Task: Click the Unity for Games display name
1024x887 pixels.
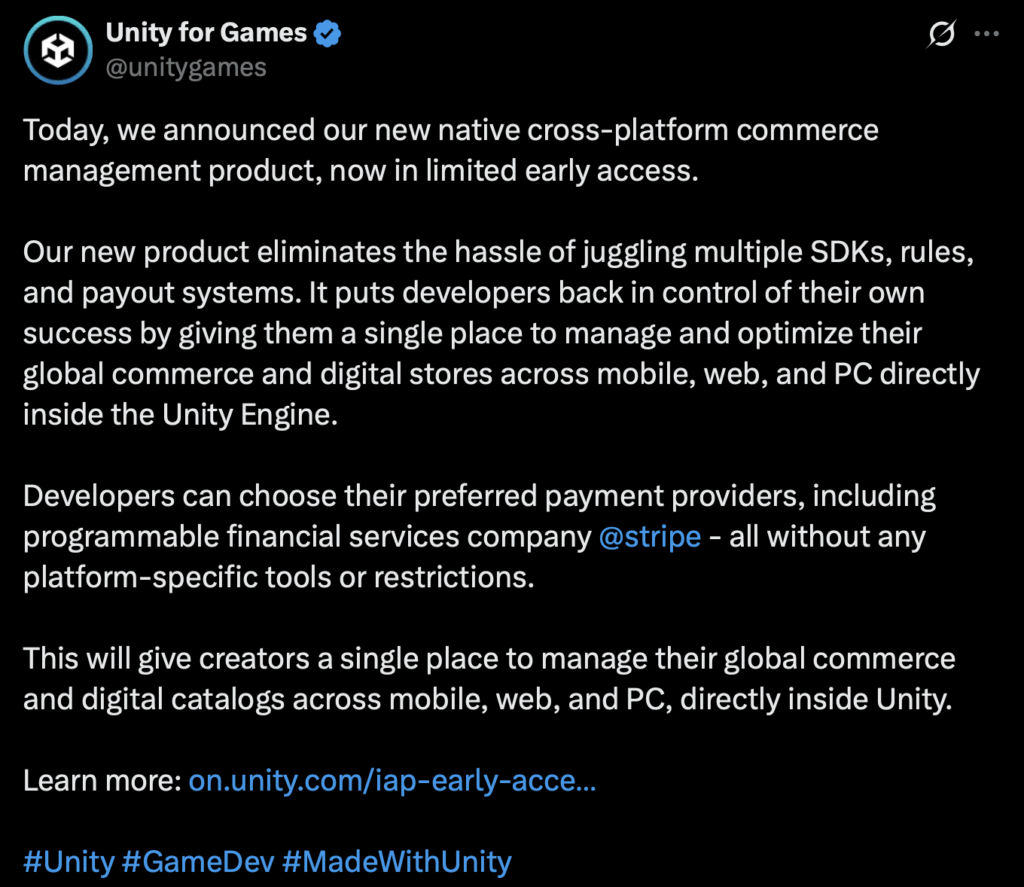Action: [x=206, y=33]
